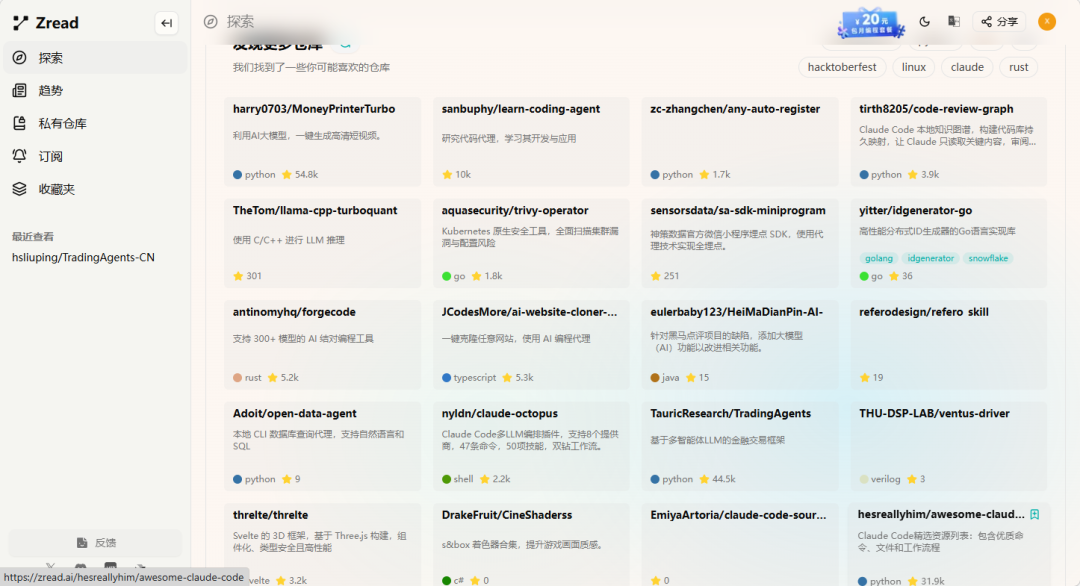The image size is (1080, 586).
Task: Click the snowflake tag on idgenerator-go card
Action: tap(988, 258)
